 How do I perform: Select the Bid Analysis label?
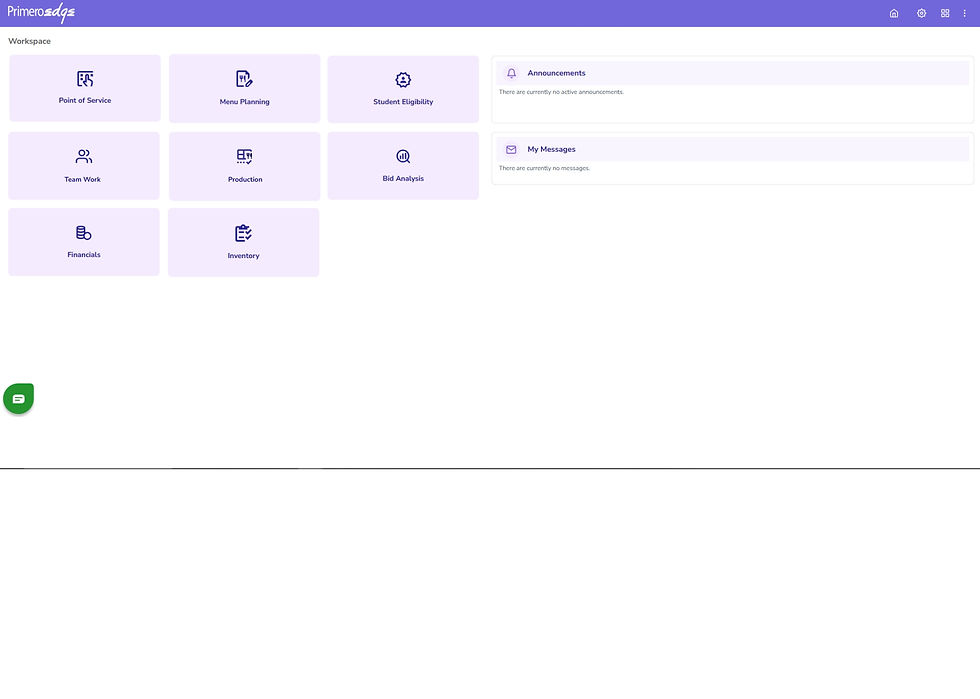click(403, 179)
